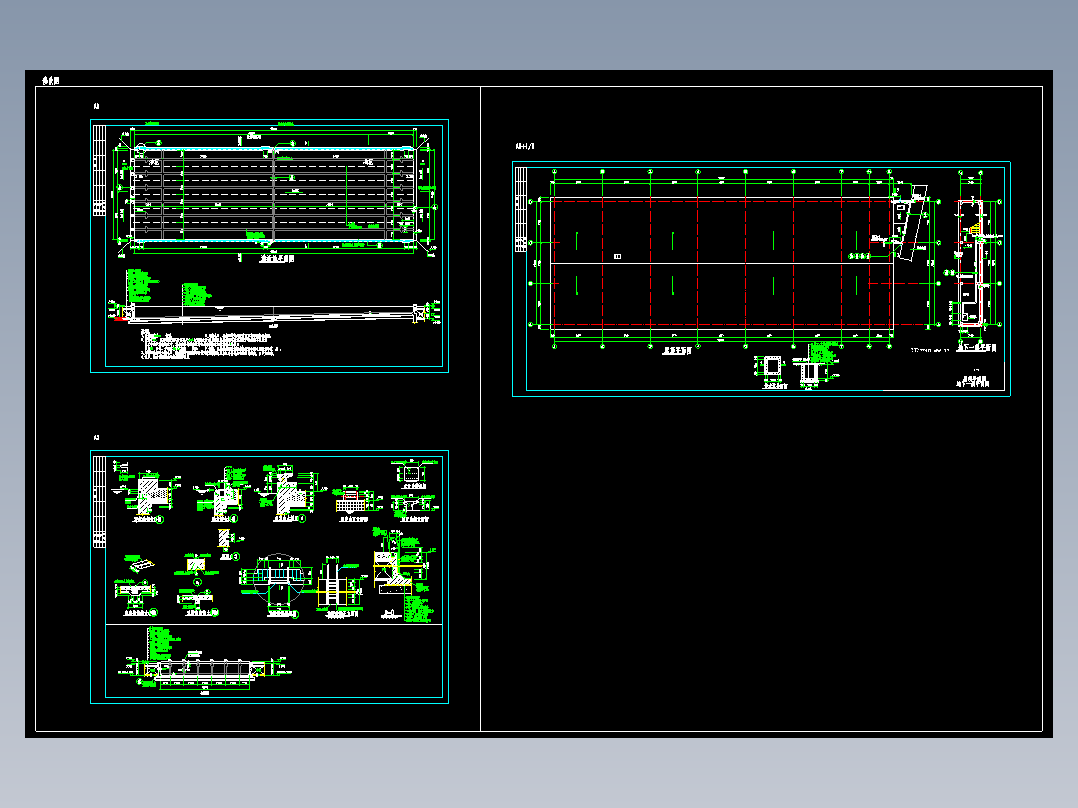The image size is (1078, 808).
Task: Select the white notes paragraph under the long section
Action: click(x=210, y=344)
